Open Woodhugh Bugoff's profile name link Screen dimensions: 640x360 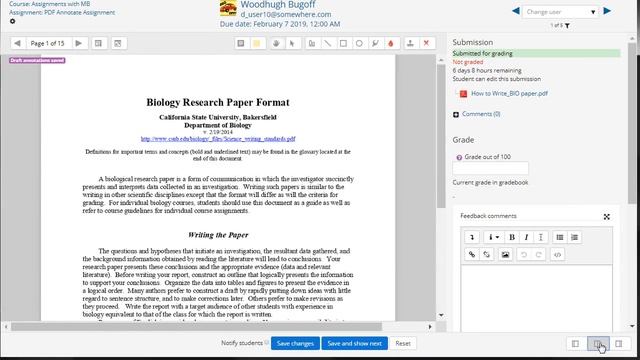278,4
